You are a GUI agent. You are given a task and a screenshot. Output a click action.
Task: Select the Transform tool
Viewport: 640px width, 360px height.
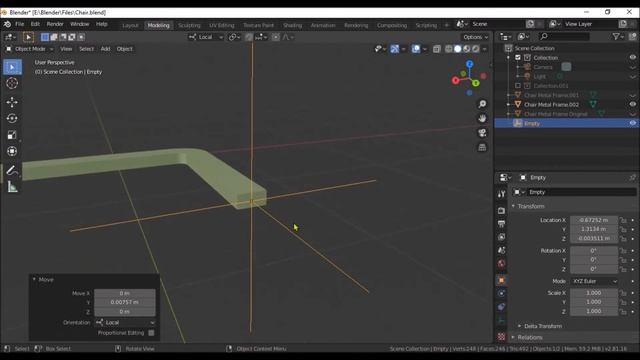pos(12,151)
